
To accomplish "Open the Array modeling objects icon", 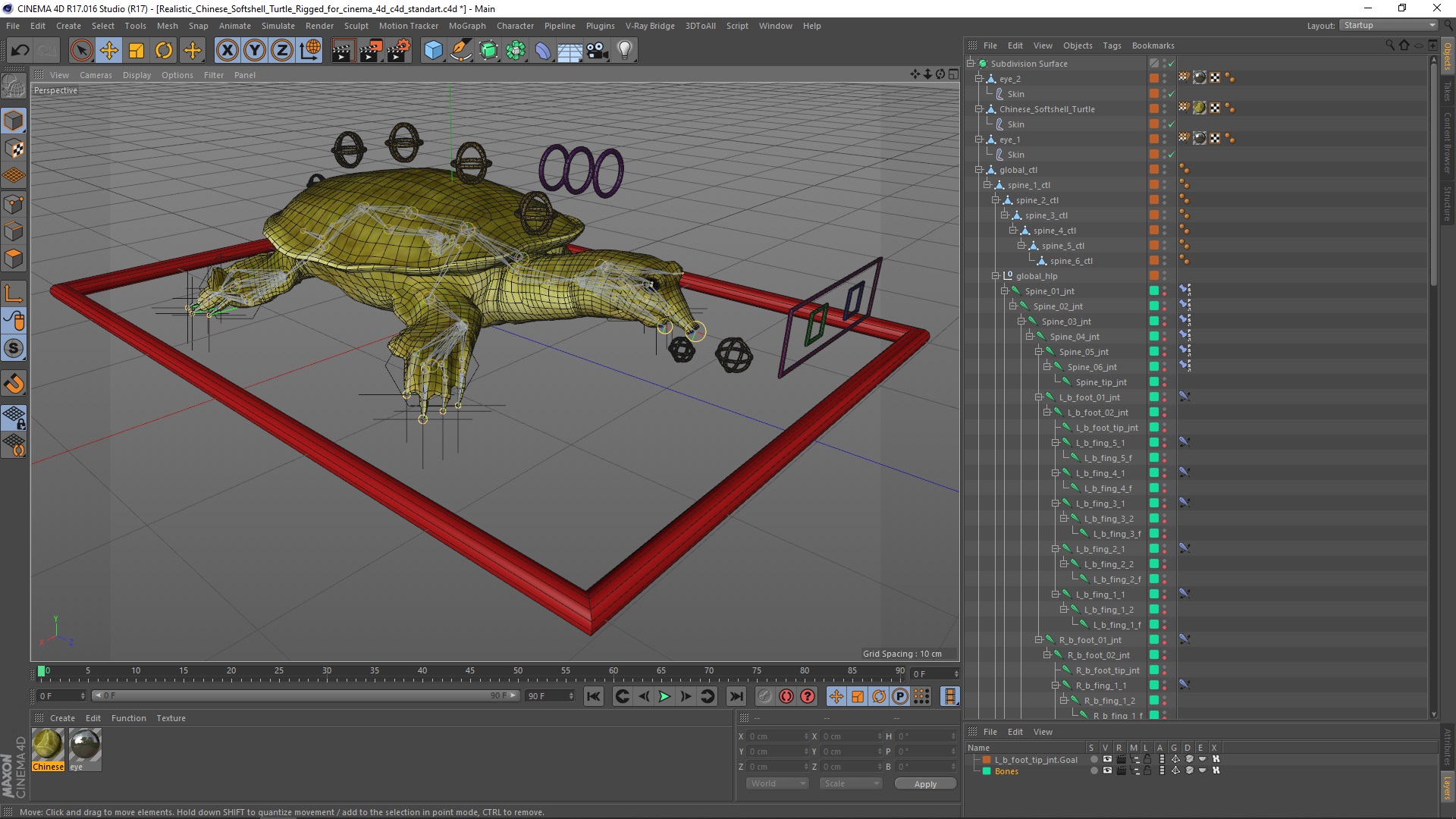I will 516,51.
